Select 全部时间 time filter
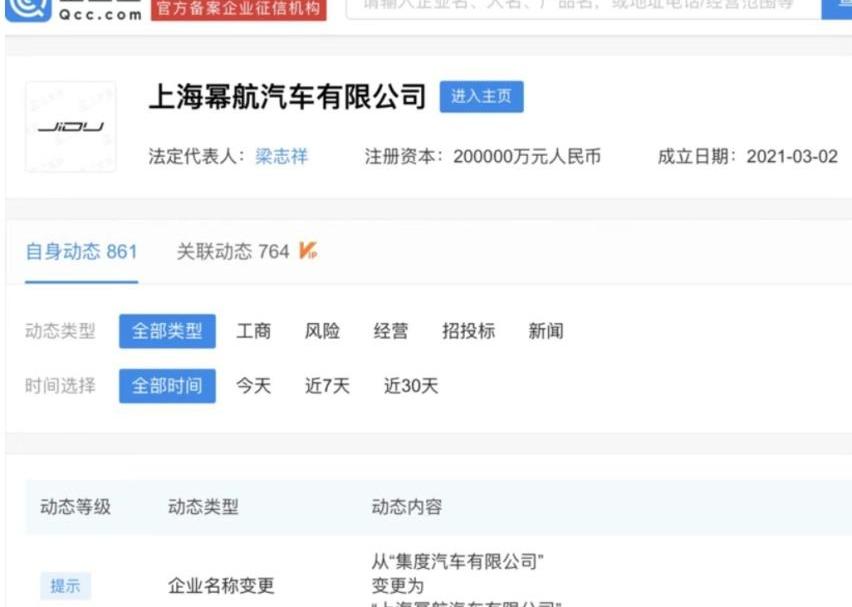The height and width of the screenshot is (607, 852). click(x=167, y=386)
